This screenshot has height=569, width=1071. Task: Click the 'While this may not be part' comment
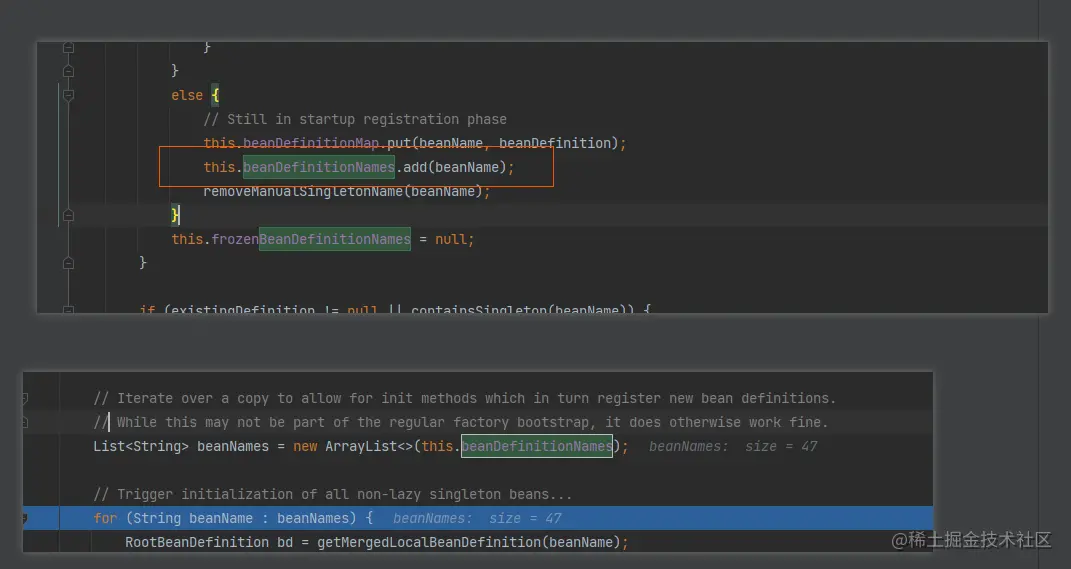click(x=460, y=422)
